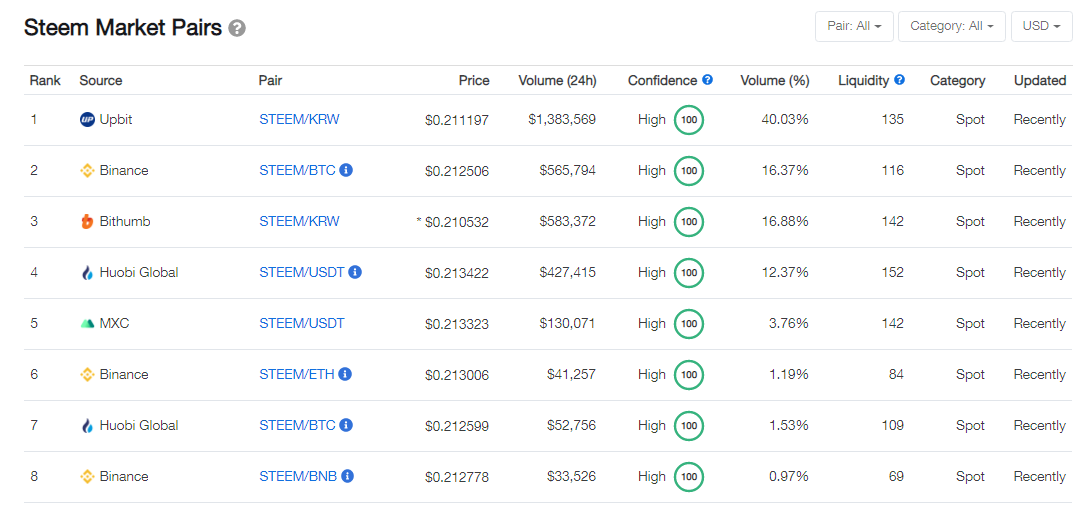This screenshot has width=1085, height=507.
Task: Click Binance name in rank 6 row
Action: [x=124, y=374]
